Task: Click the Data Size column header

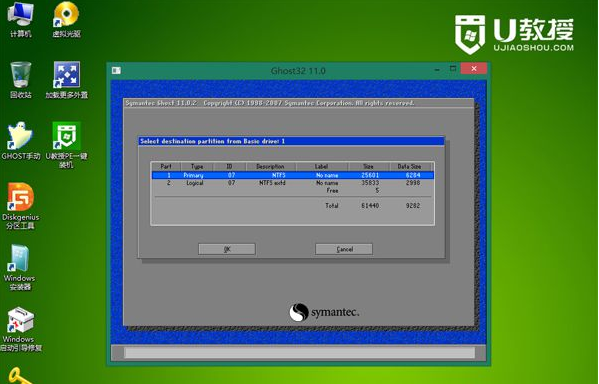Action: 410,167
